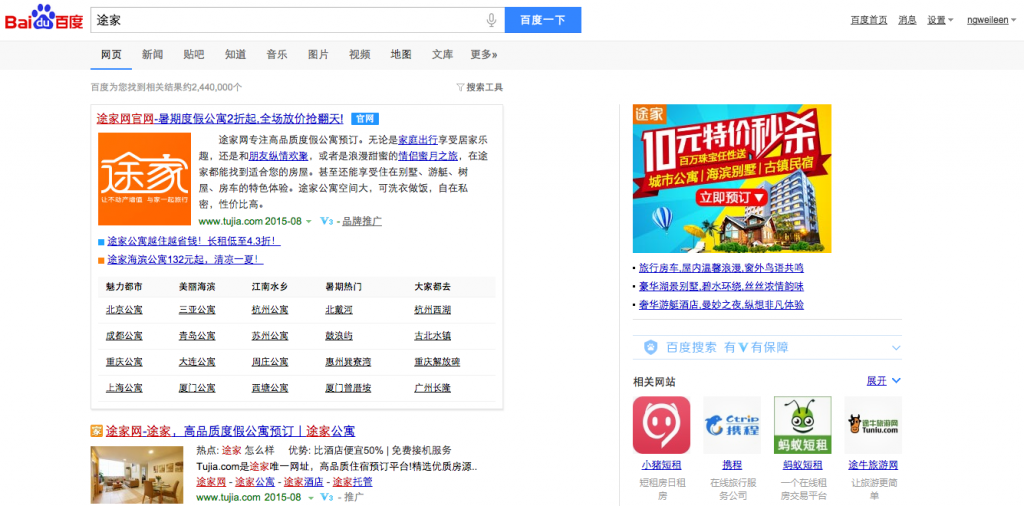Click the Mayi short rental ant icon
This screenshot has width=1024, height=506.
coord(802,425)
